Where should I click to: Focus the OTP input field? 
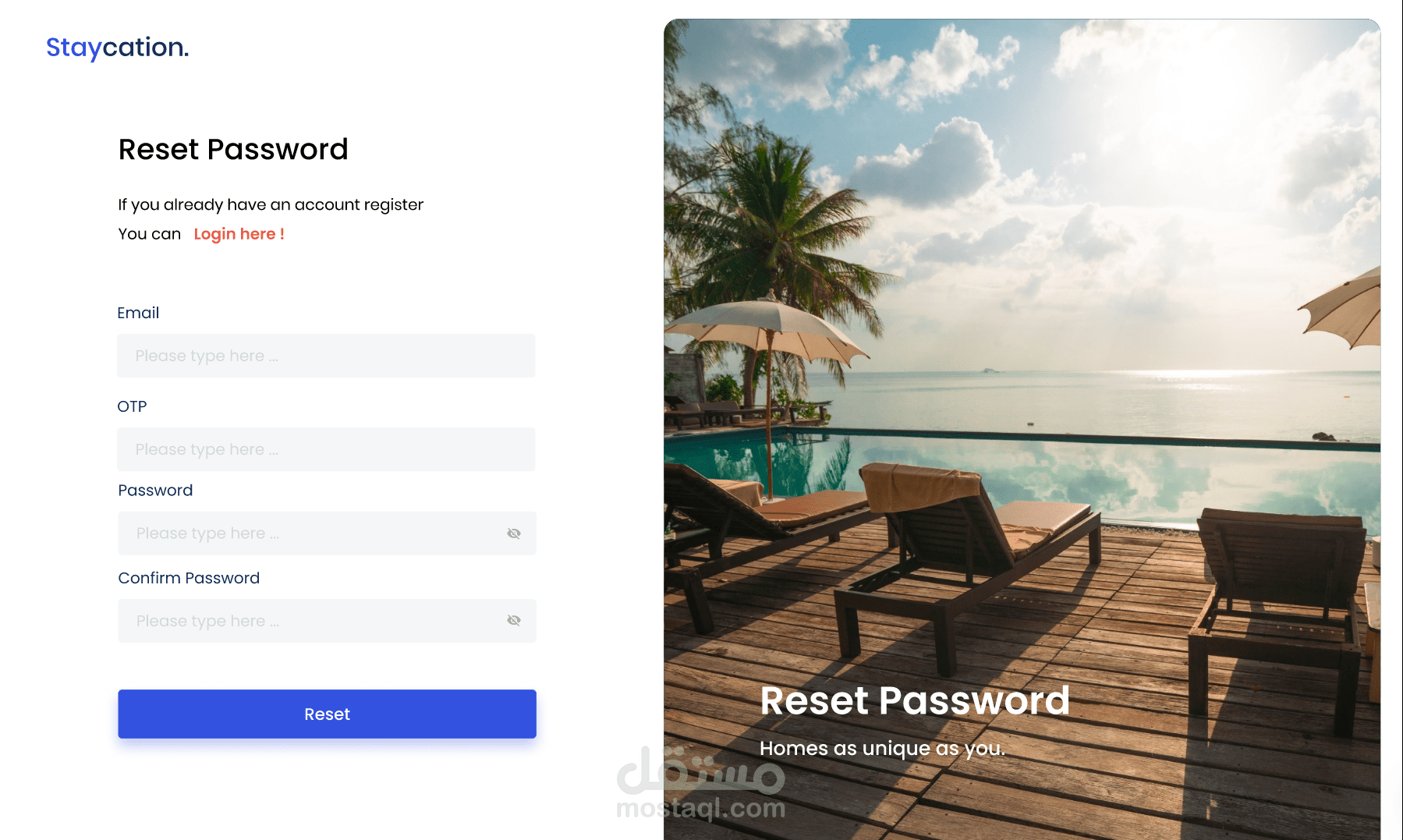point(326,449)
